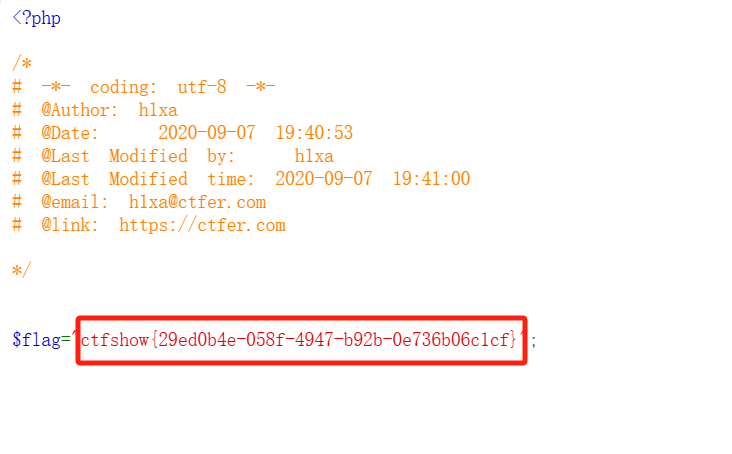
Task: Click the @Author label
Action: coord(79,110)
